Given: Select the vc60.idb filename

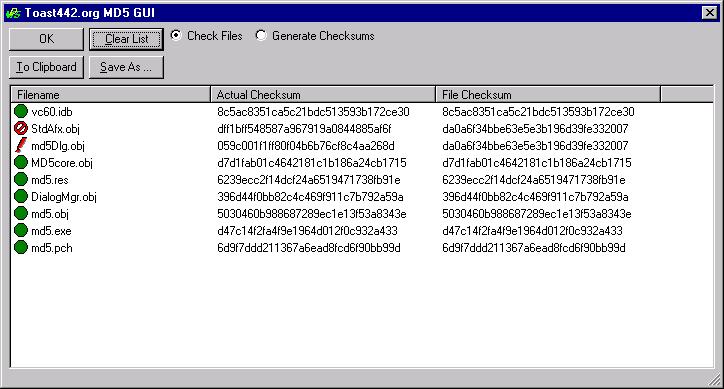Looking at the screenshot, I should tap(52, 112).
